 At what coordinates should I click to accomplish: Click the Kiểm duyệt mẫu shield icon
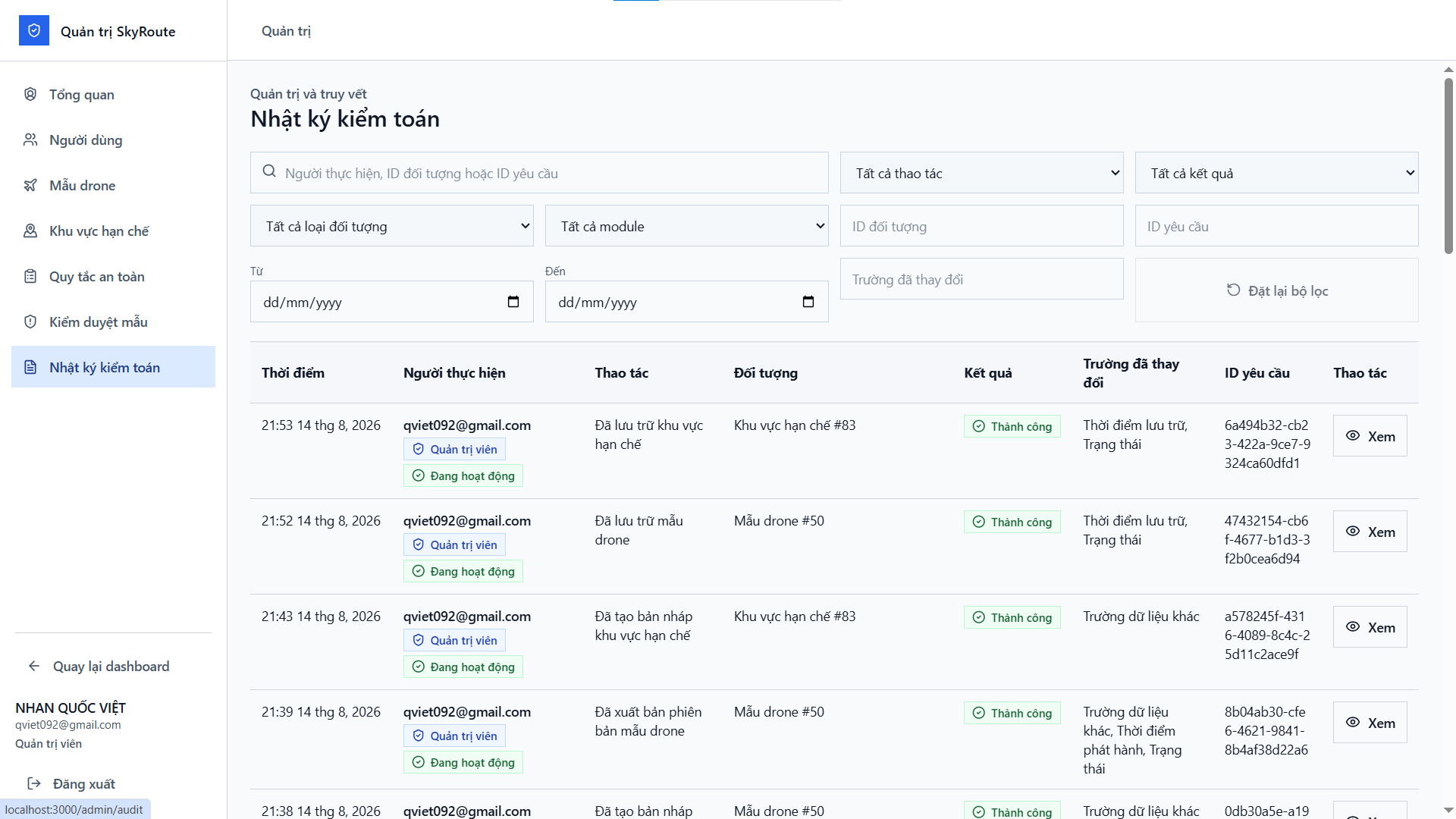click(x=30, y=322)
